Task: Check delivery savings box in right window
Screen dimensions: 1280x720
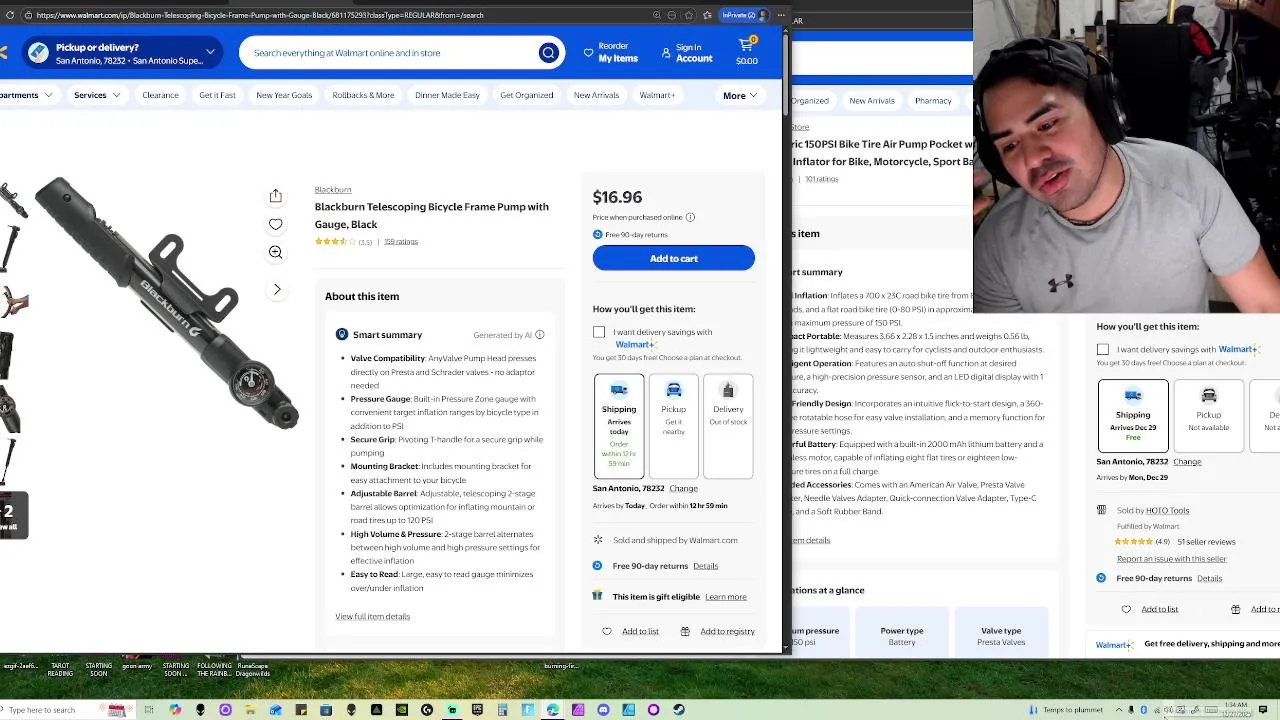Action: [1103, 350]
